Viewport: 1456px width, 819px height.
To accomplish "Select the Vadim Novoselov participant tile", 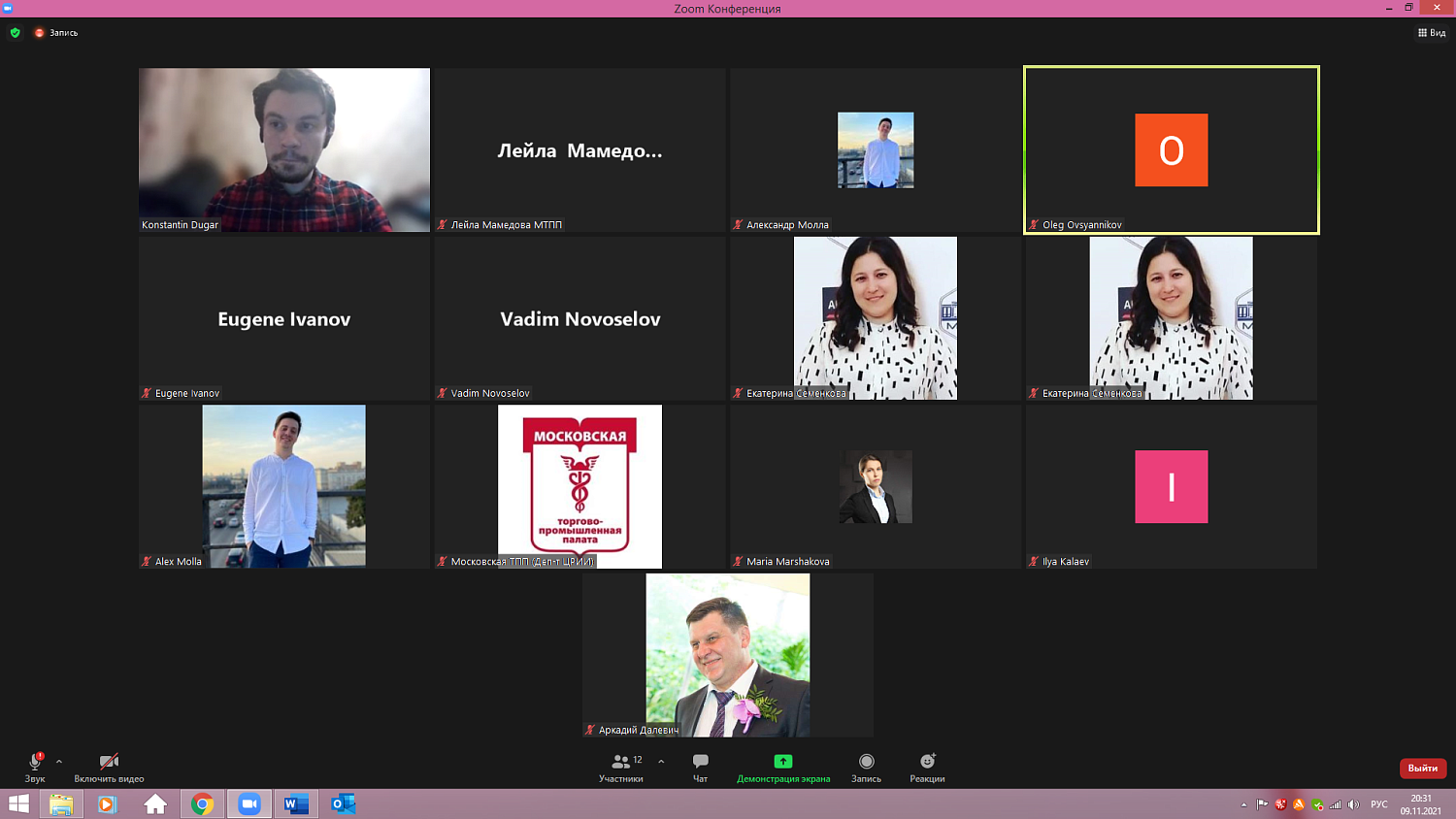I will tap(580, 318).
